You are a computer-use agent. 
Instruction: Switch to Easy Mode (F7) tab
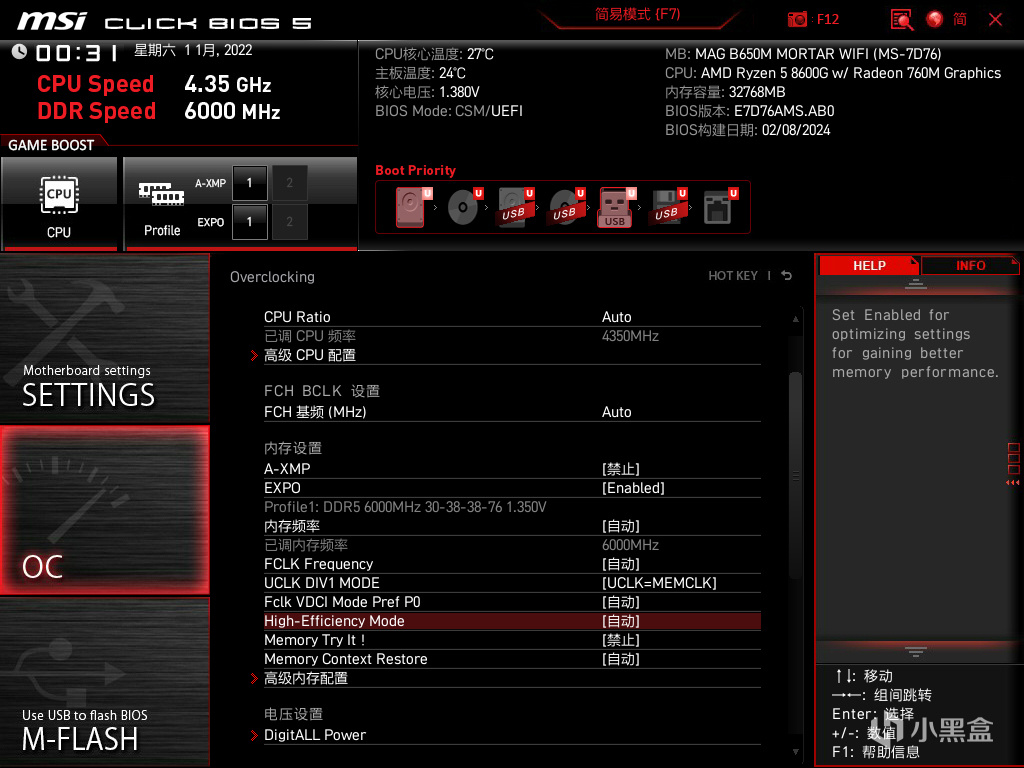tap(637, 14)
